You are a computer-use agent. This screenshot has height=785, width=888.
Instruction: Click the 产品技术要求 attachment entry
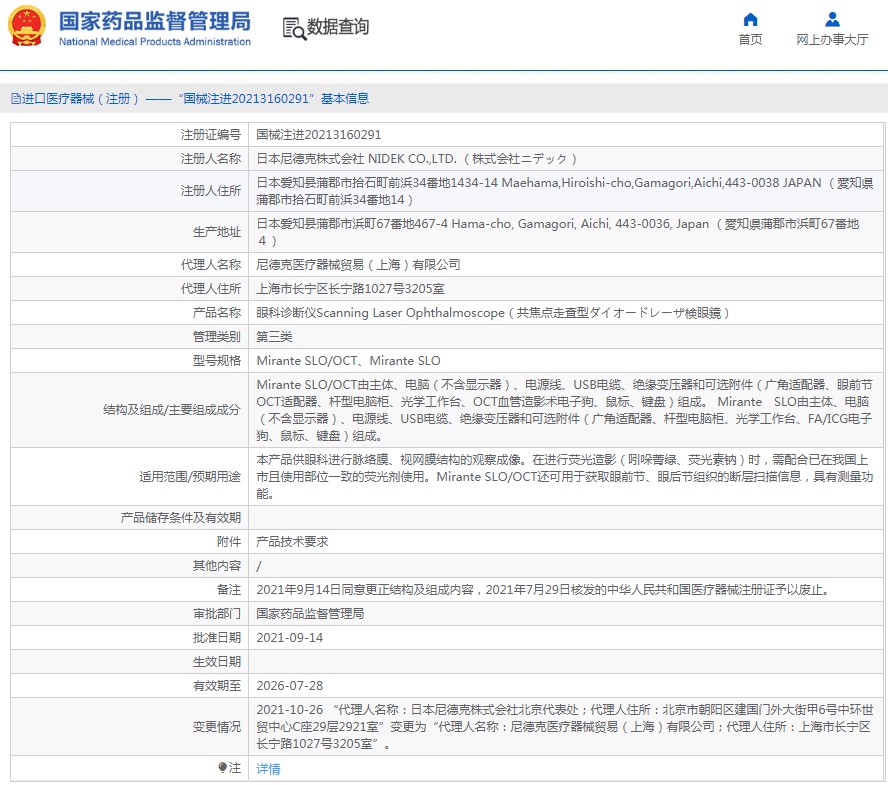[292, 541]
